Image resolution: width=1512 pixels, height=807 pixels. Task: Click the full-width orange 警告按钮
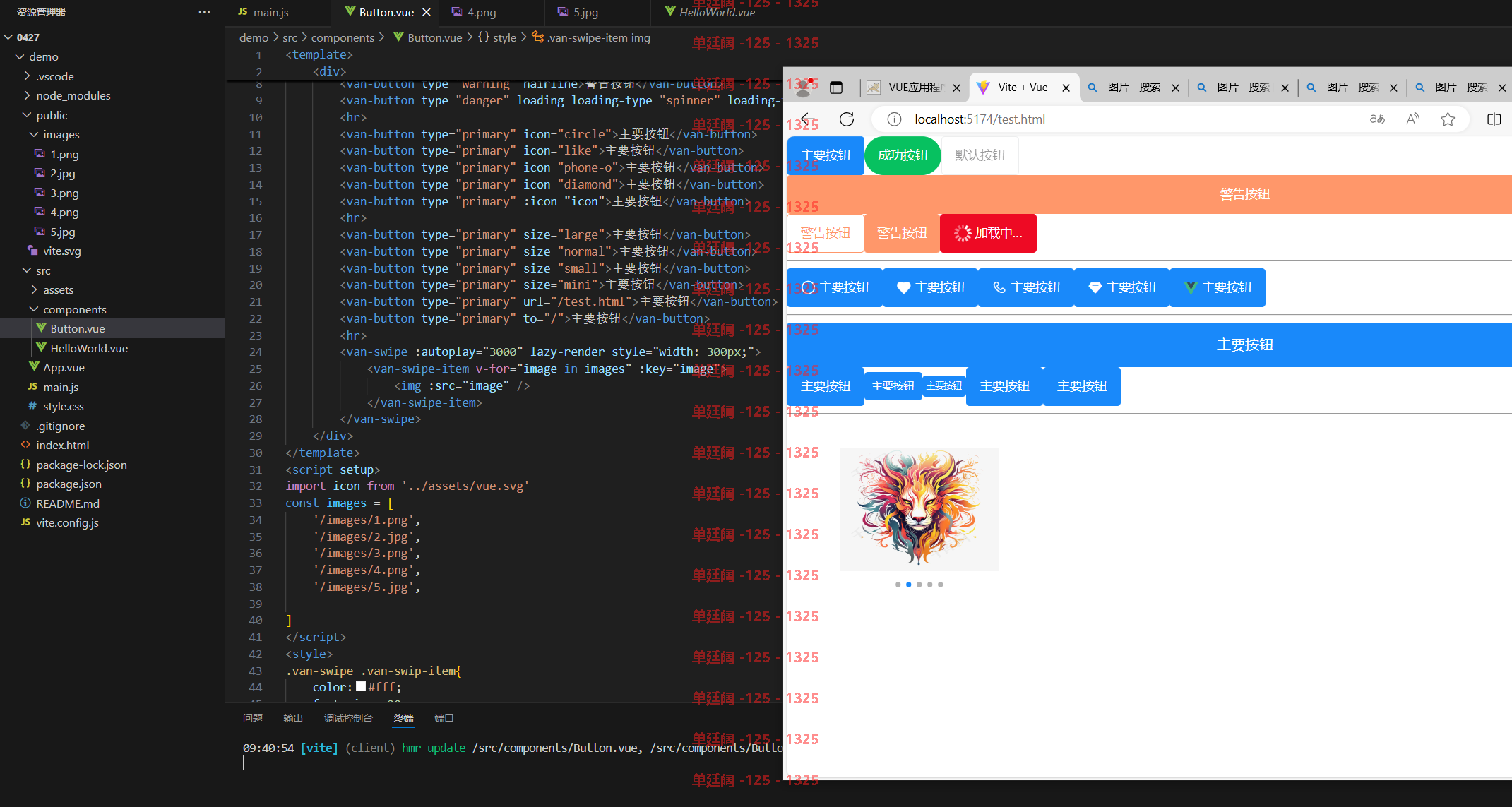[1150, 194]
